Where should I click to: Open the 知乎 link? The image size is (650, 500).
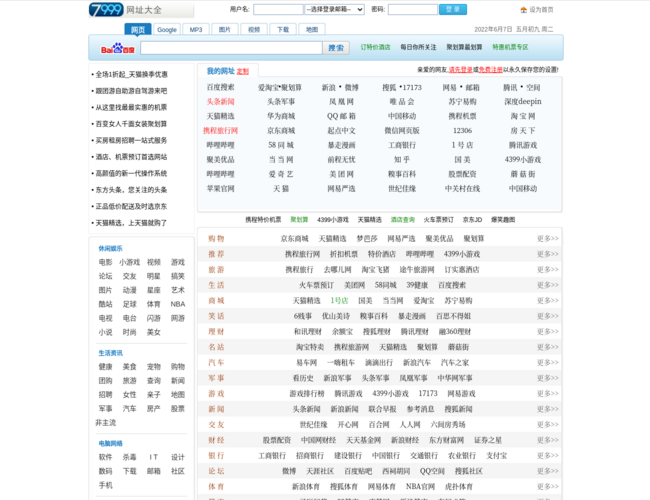click(x=402, y=160)
